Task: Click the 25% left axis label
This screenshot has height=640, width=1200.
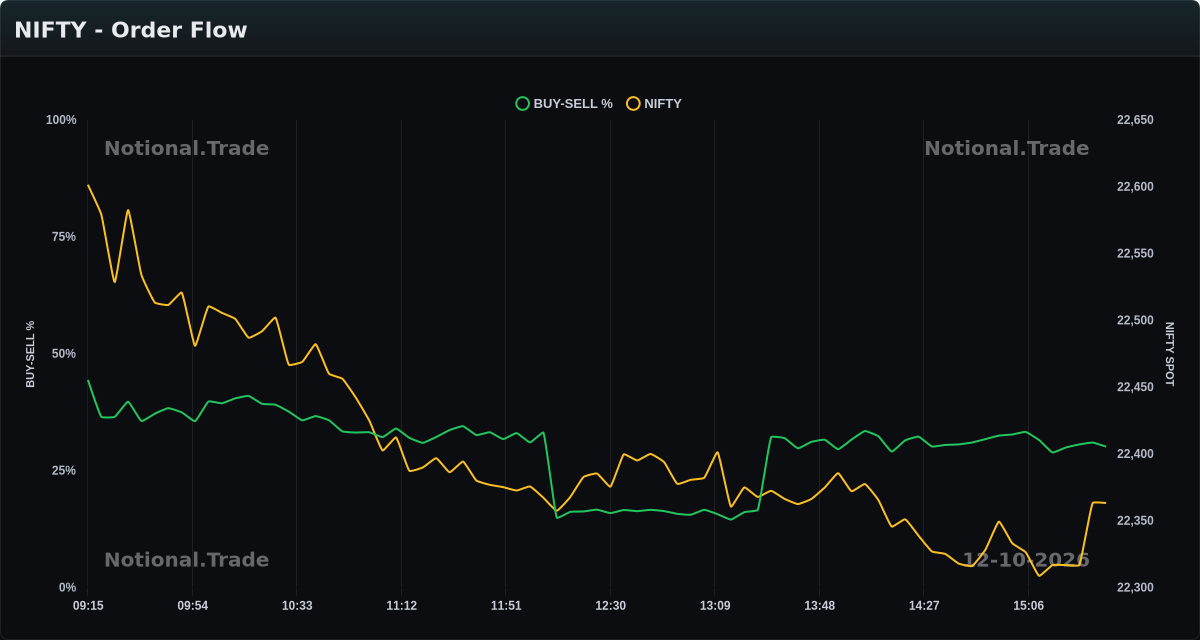Action: click(x=64, y=471)
